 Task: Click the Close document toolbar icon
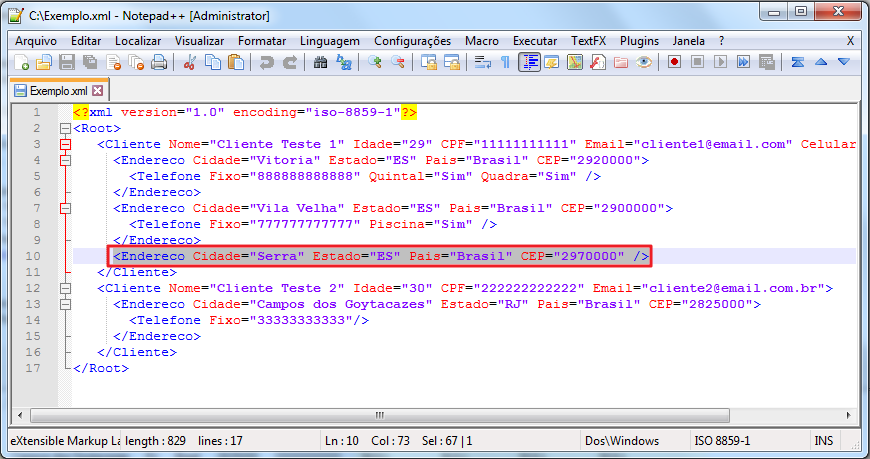coord(113,62)
